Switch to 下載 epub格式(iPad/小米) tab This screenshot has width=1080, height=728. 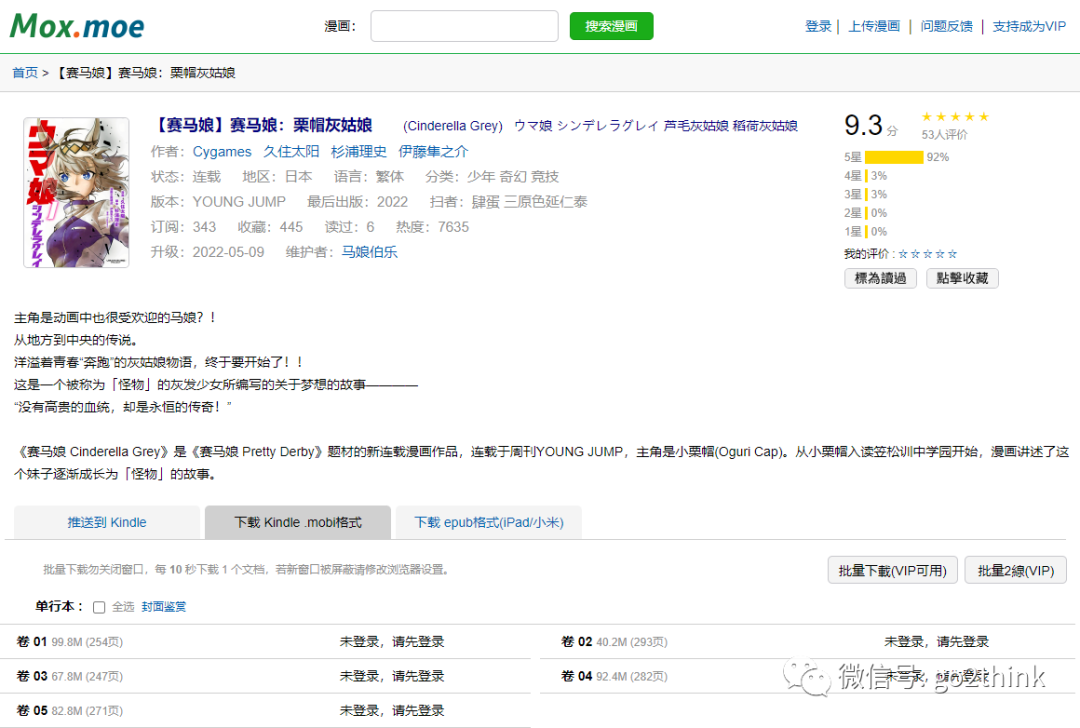[x=488, y=522]
